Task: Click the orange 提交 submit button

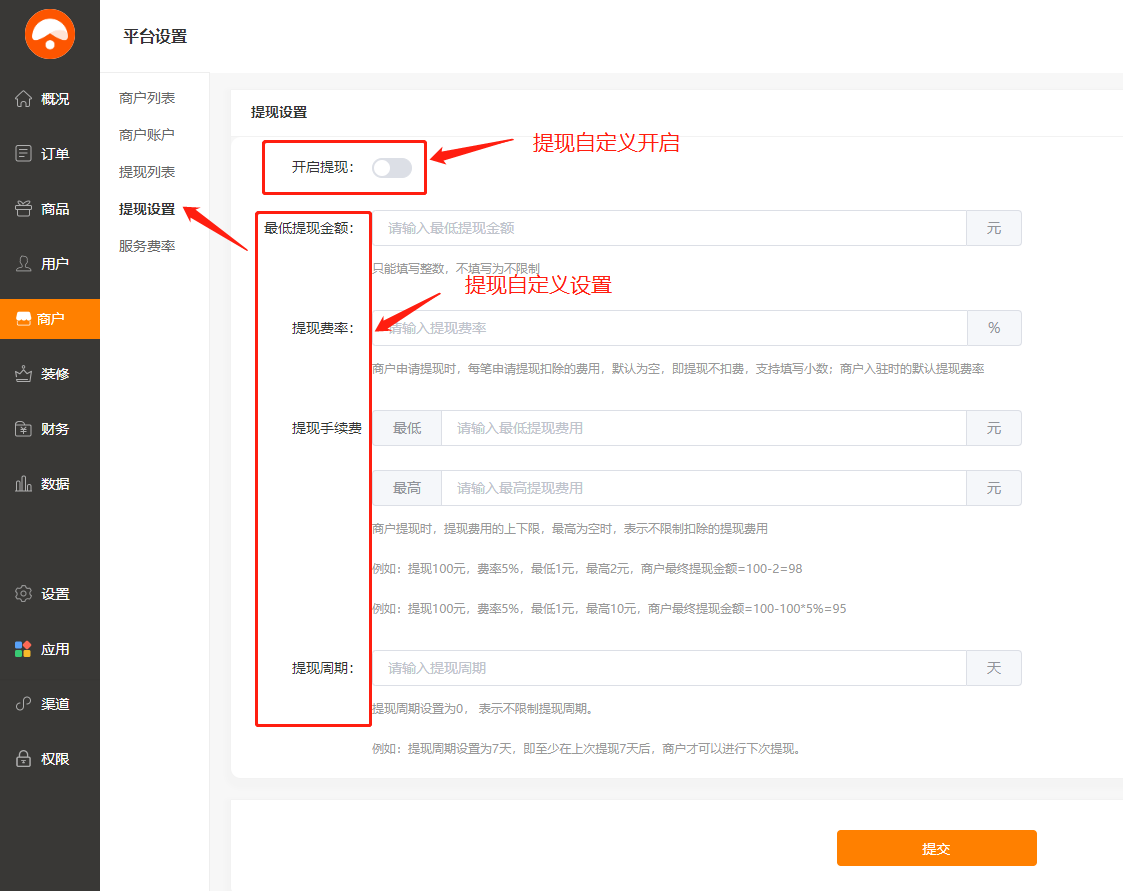Action: click(x=936, y=848)
